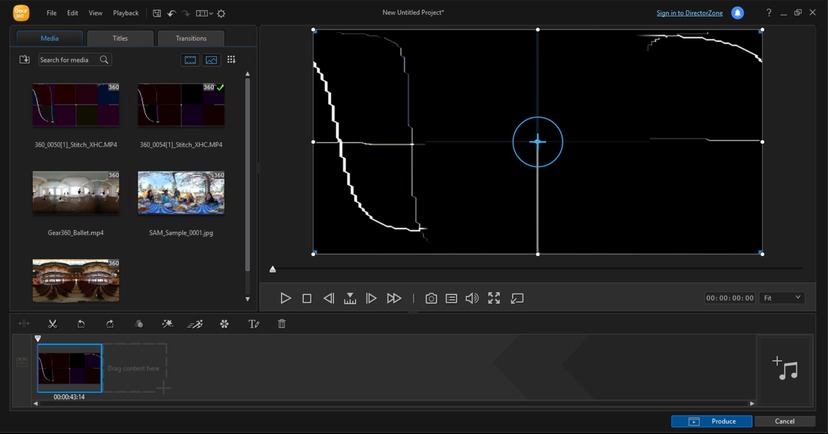Viewport: 828px width, 434px height.
Task: Toggle the video media filter button
Action: click(190, 60)
